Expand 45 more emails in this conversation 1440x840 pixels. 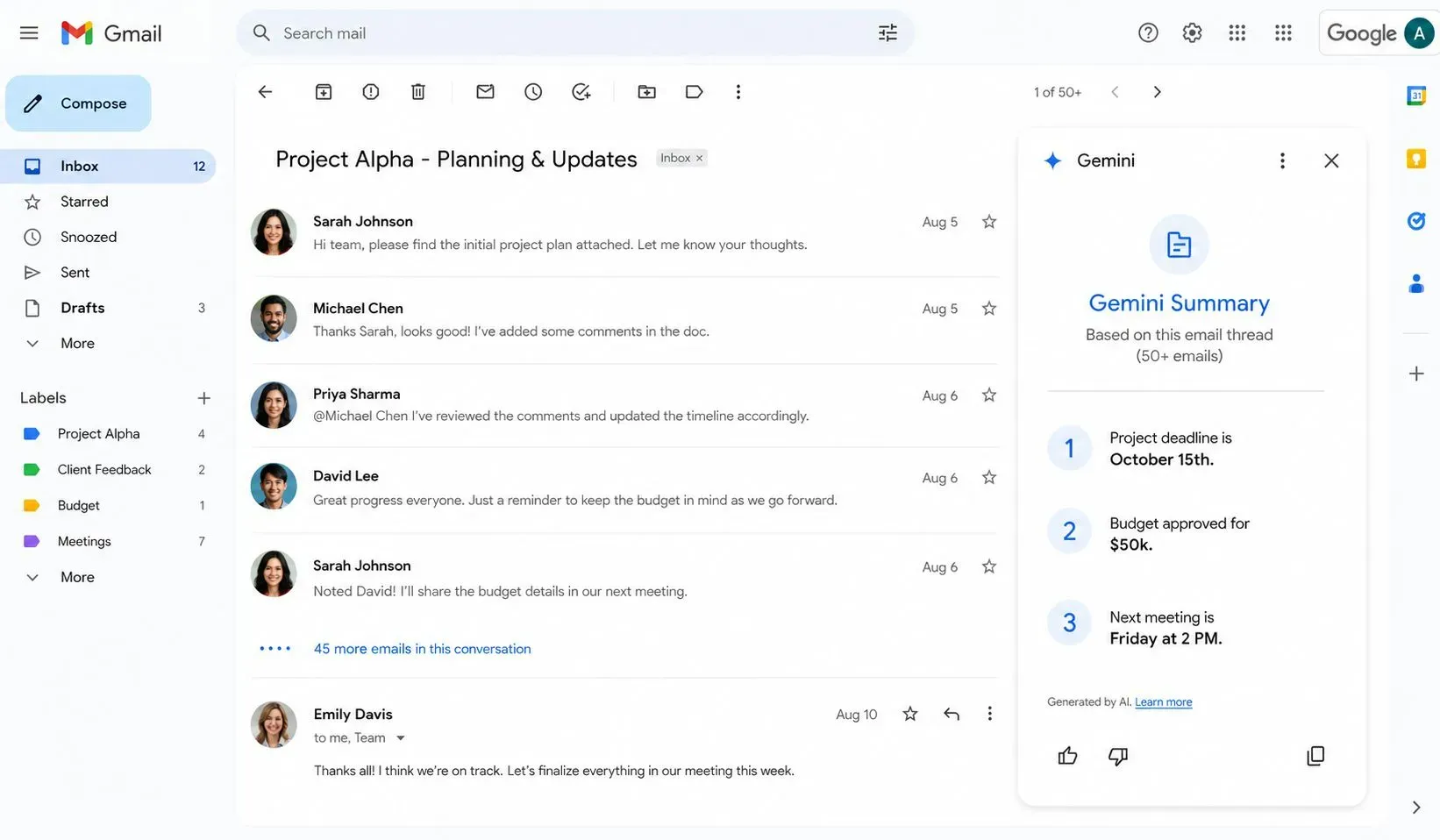pyautogui.click(x=422, y=649)
